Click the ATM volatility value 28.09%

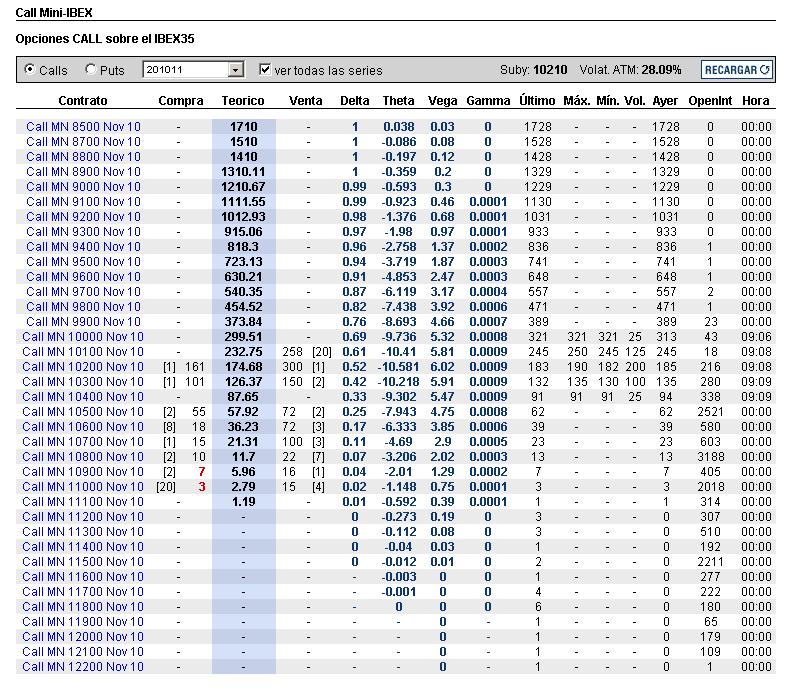661,70
